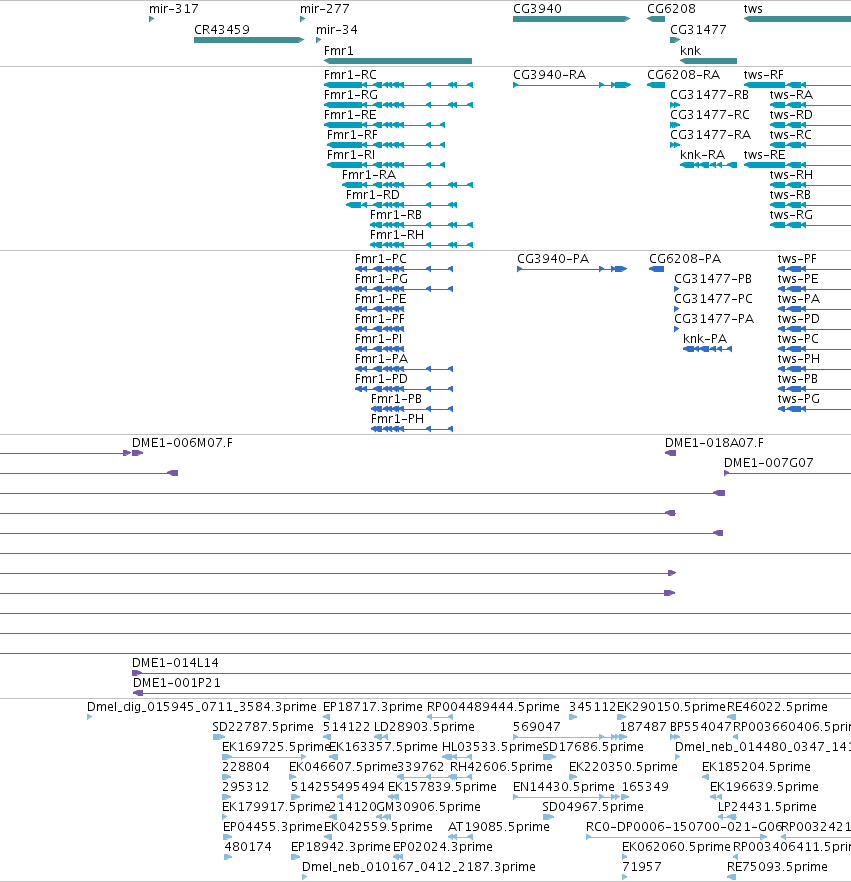Select transcript Fmr1-RG

point(350,95)
